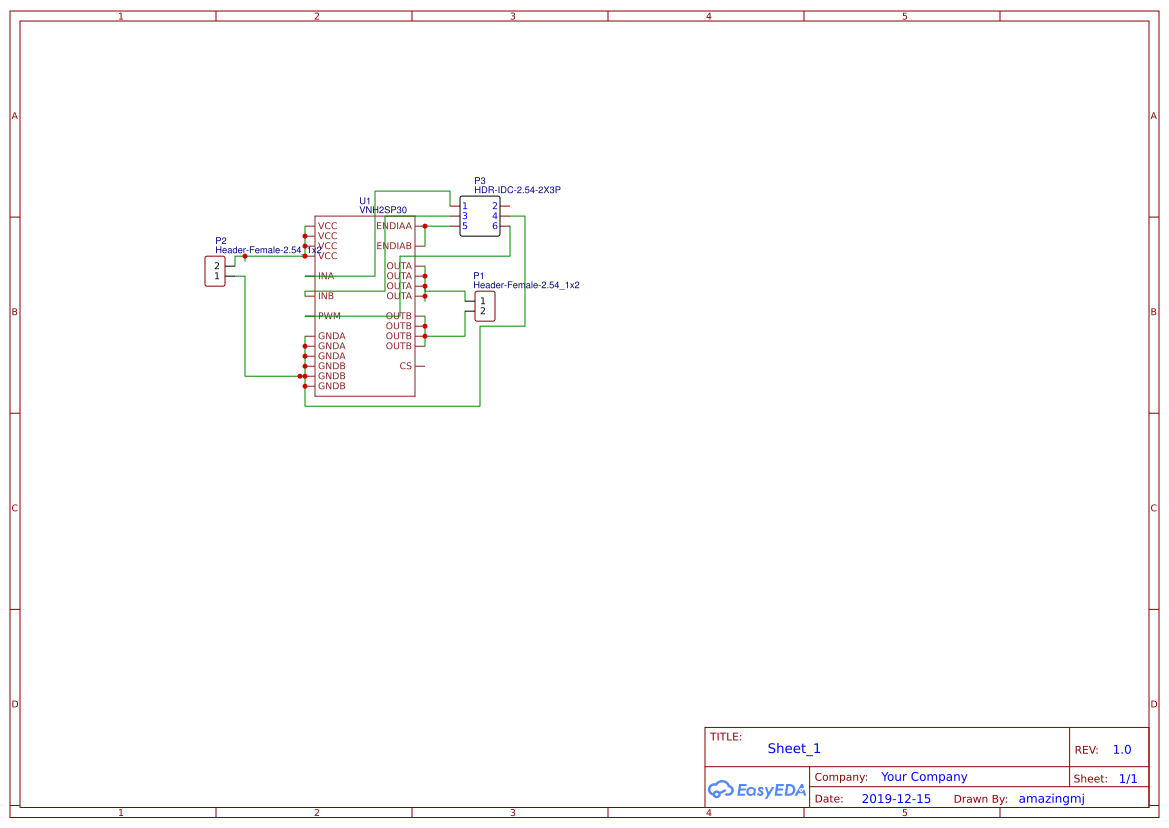
Task: Click pin 5 of the P3 connector
Action: click(464, 226)
